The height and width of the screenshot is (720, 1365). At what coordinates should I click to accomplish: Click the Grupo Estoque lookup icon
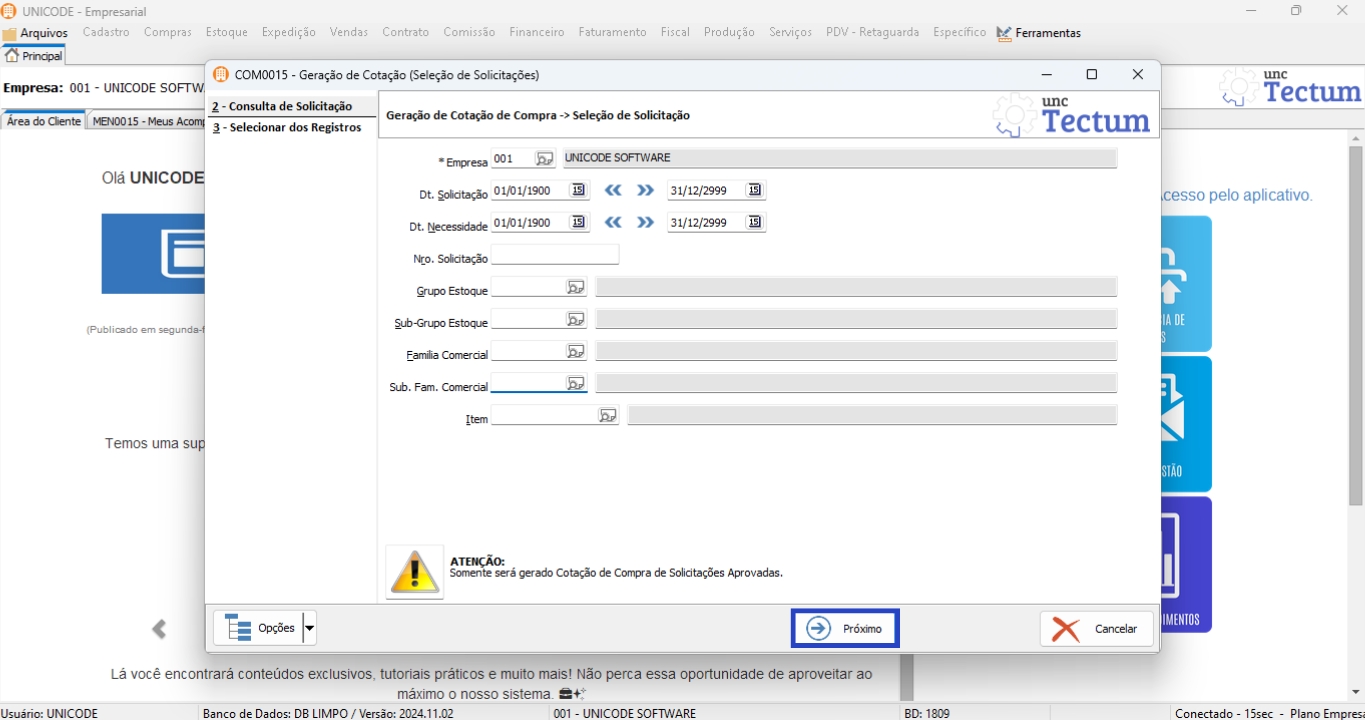575,288
